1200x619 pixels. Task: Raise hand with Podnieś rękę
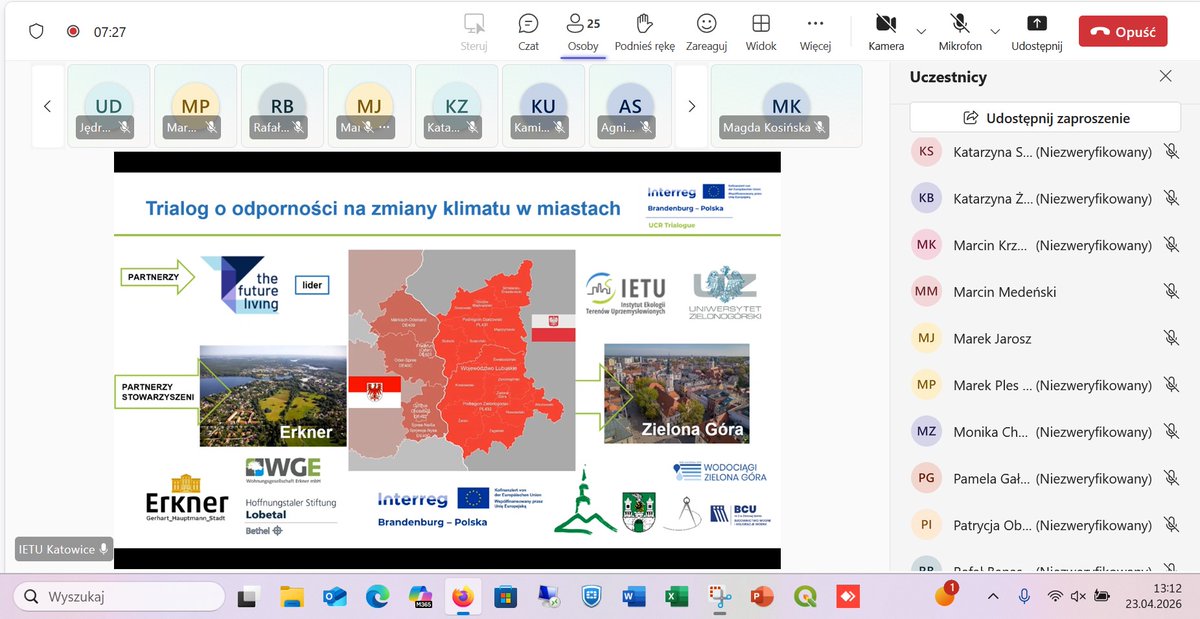644,31
